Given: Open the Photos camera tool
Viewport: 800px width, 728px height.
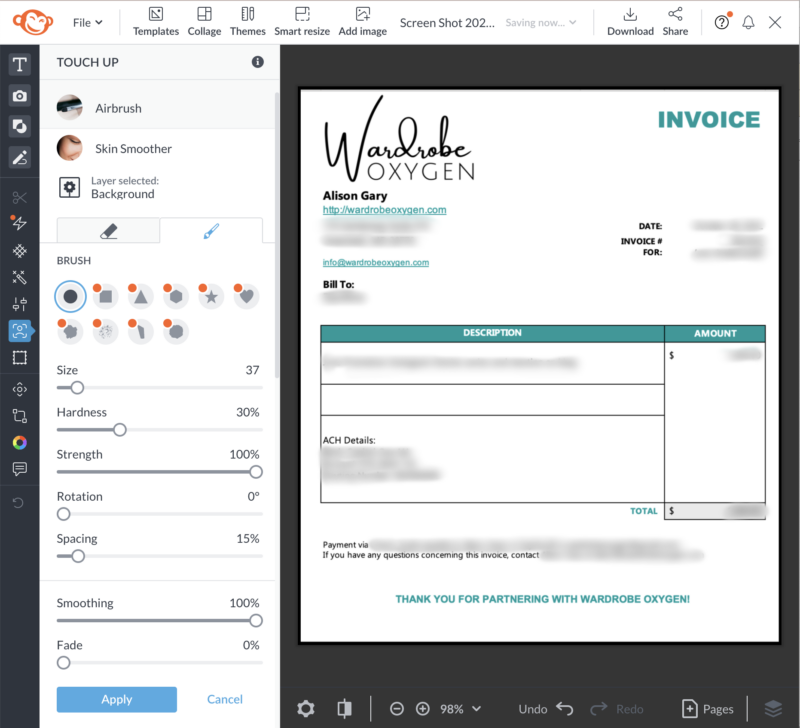Looking at the screenshot, I should pyautogui.click(x=19, y=95).
